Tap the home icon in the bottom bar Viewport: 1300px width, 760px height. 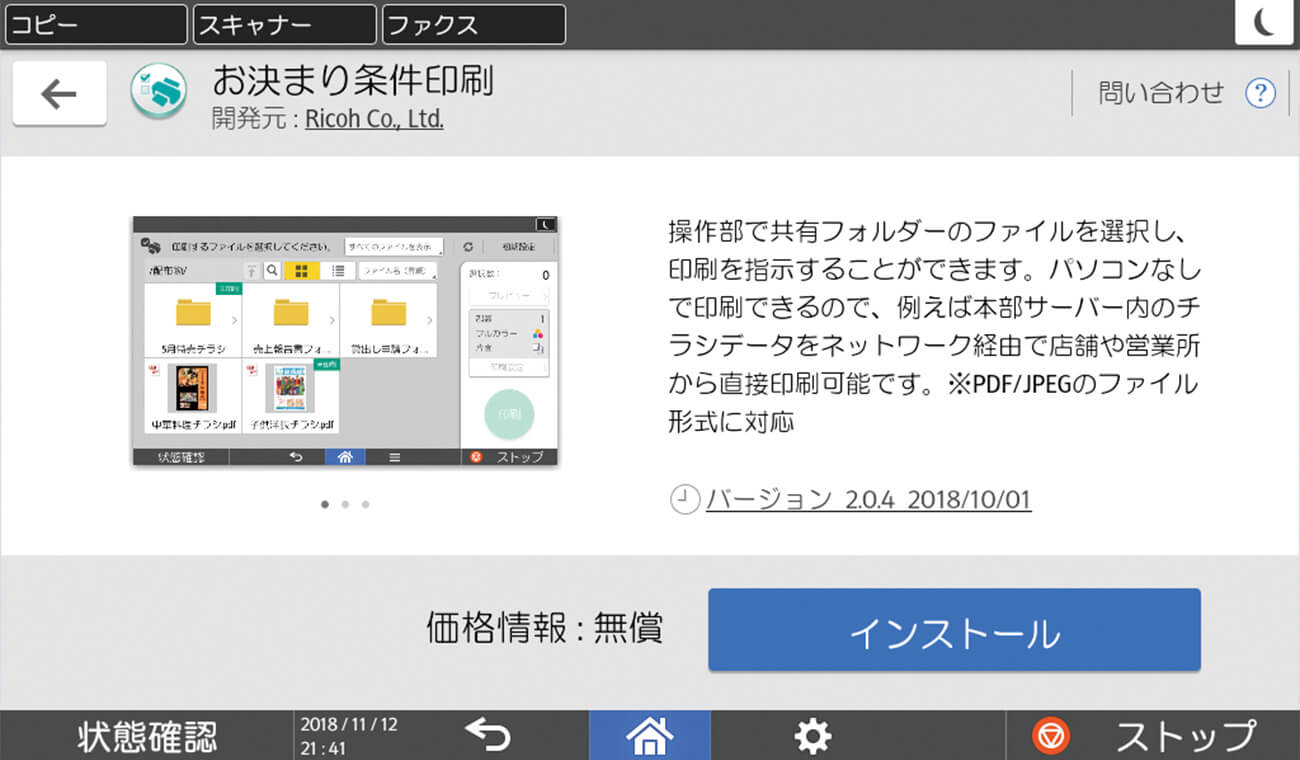click(x=649, y=735)
